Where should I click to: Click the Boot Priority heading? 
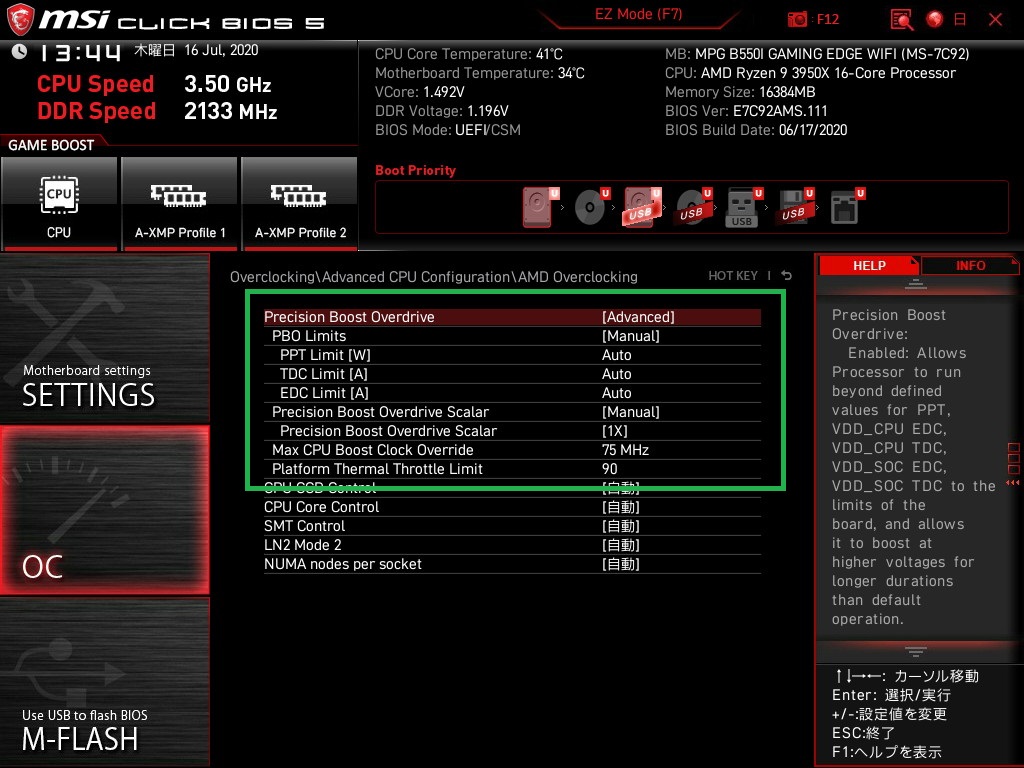pyautogui.click(x=415, y=170)
